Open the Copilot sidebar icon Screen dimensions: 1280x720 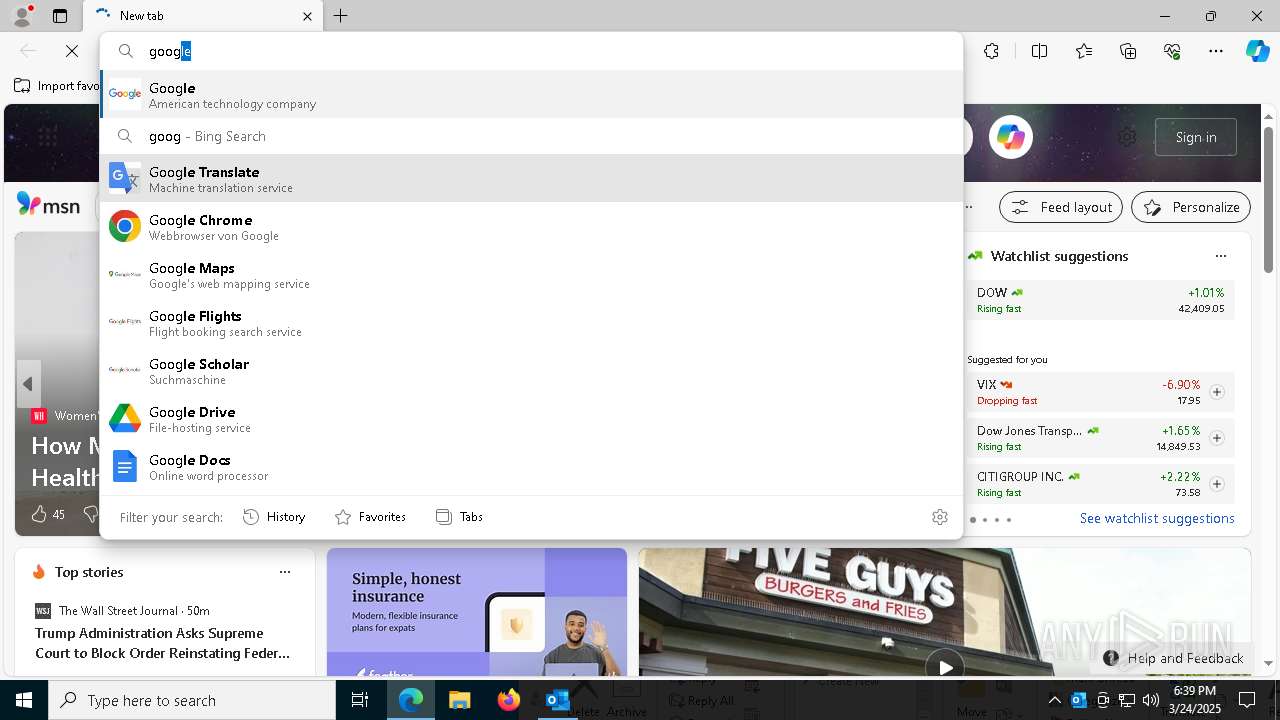[1257, 51]
